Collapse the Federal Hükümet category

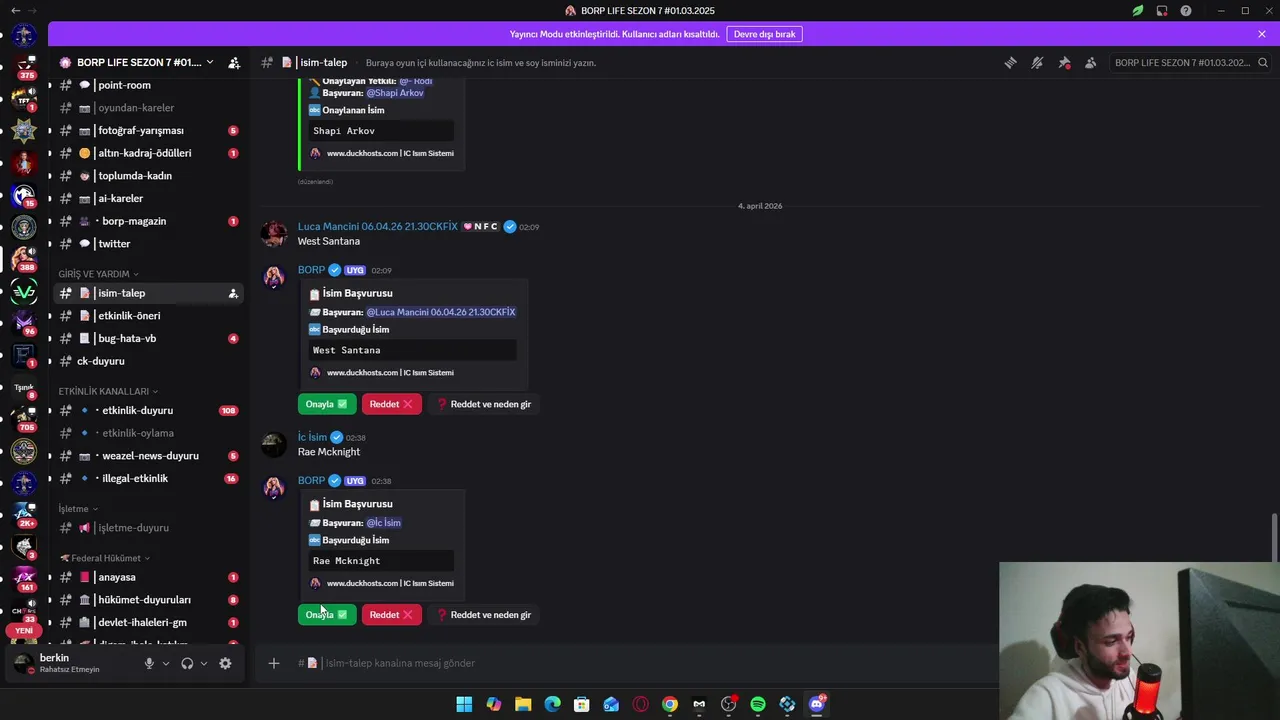105,558
